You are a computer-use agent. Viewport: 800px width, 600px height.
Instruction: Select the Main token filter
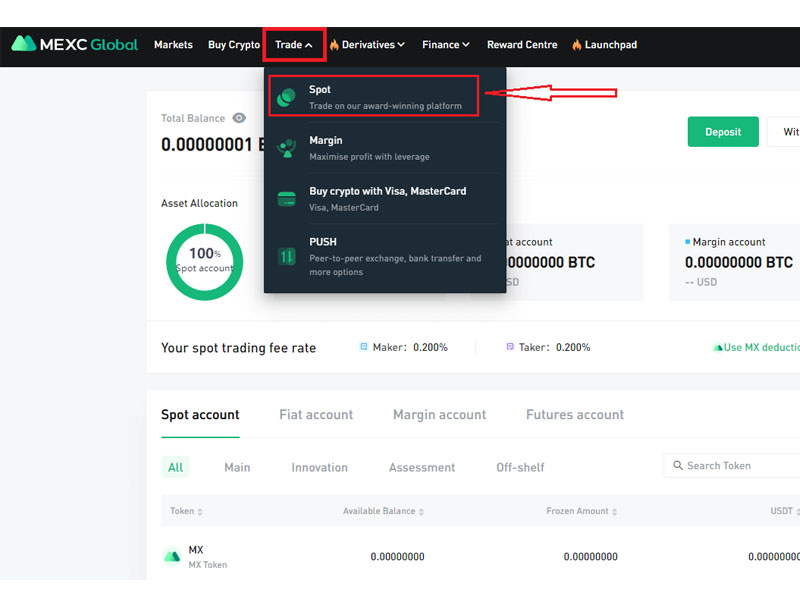tap(237, 467)
